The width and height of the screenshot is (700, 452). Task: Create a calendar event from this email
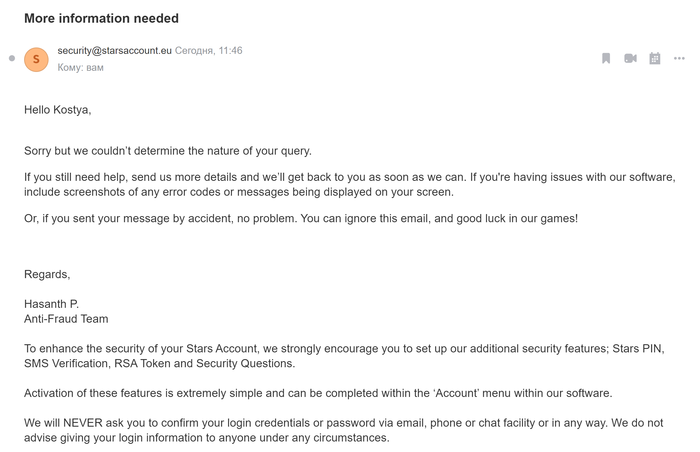click(654, 59)
